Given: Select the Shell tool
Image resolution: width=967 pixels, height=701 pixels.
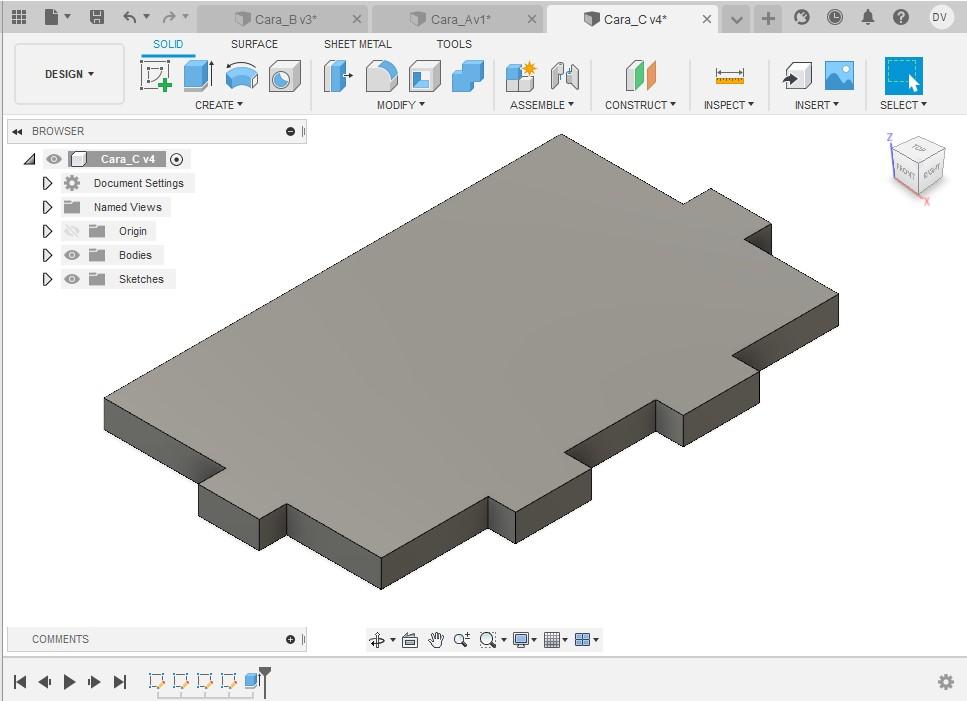Looking at the screenshot, I should click(425, 76).
